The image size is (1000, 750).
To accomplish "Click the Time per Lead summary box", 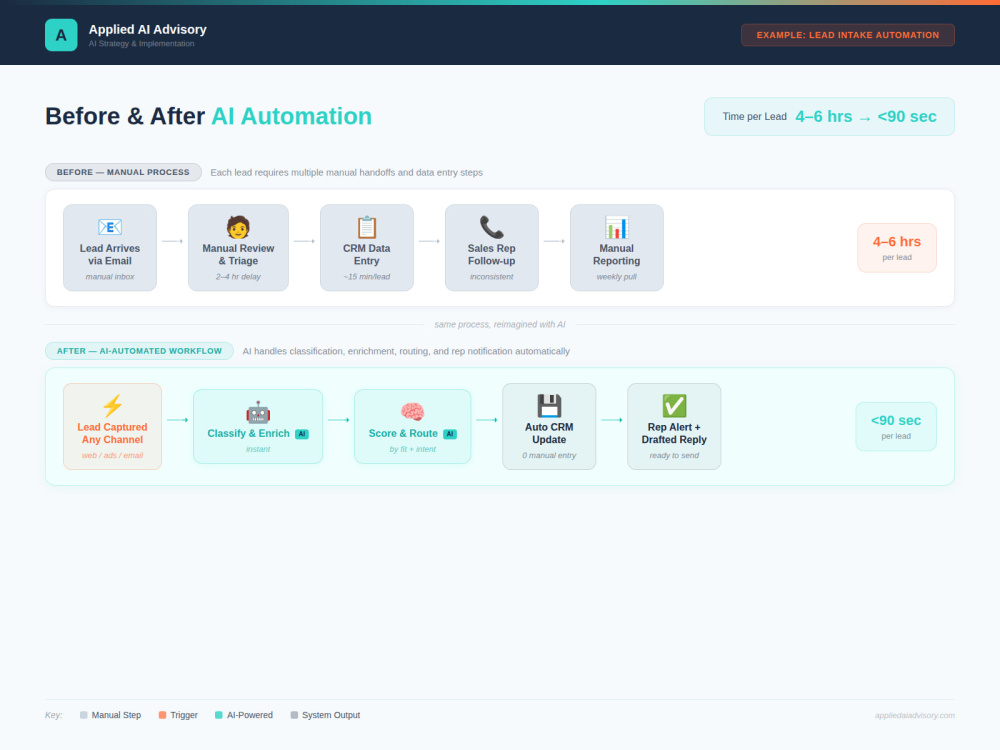I will pos(829,117).
